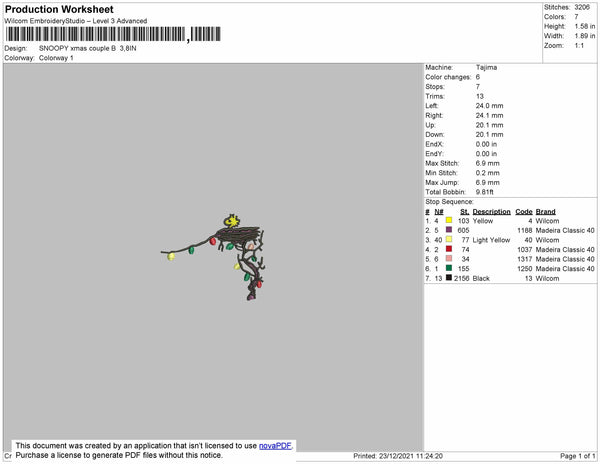The height and width of the screenshot is (464, 600).
Task: Click the Height value '1.58 in'
Action: coord(585,26)
